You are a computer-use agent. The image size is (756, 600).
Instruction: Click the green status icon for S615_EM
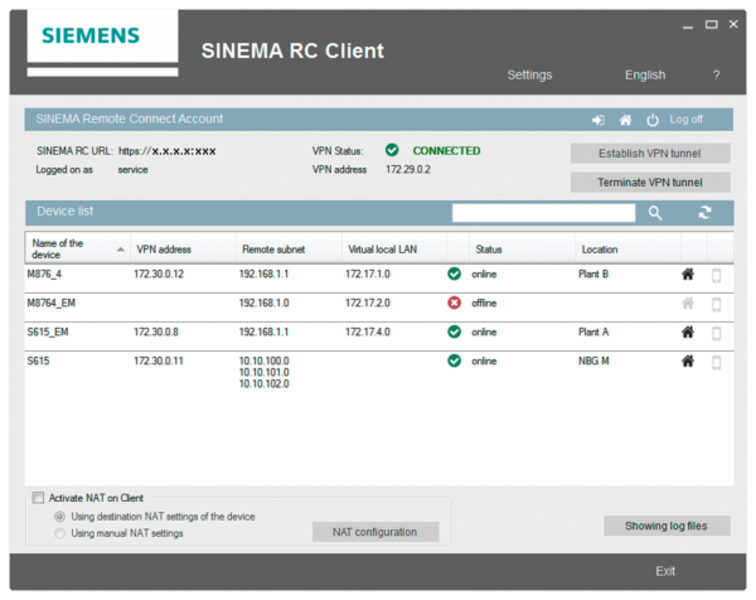454,332
